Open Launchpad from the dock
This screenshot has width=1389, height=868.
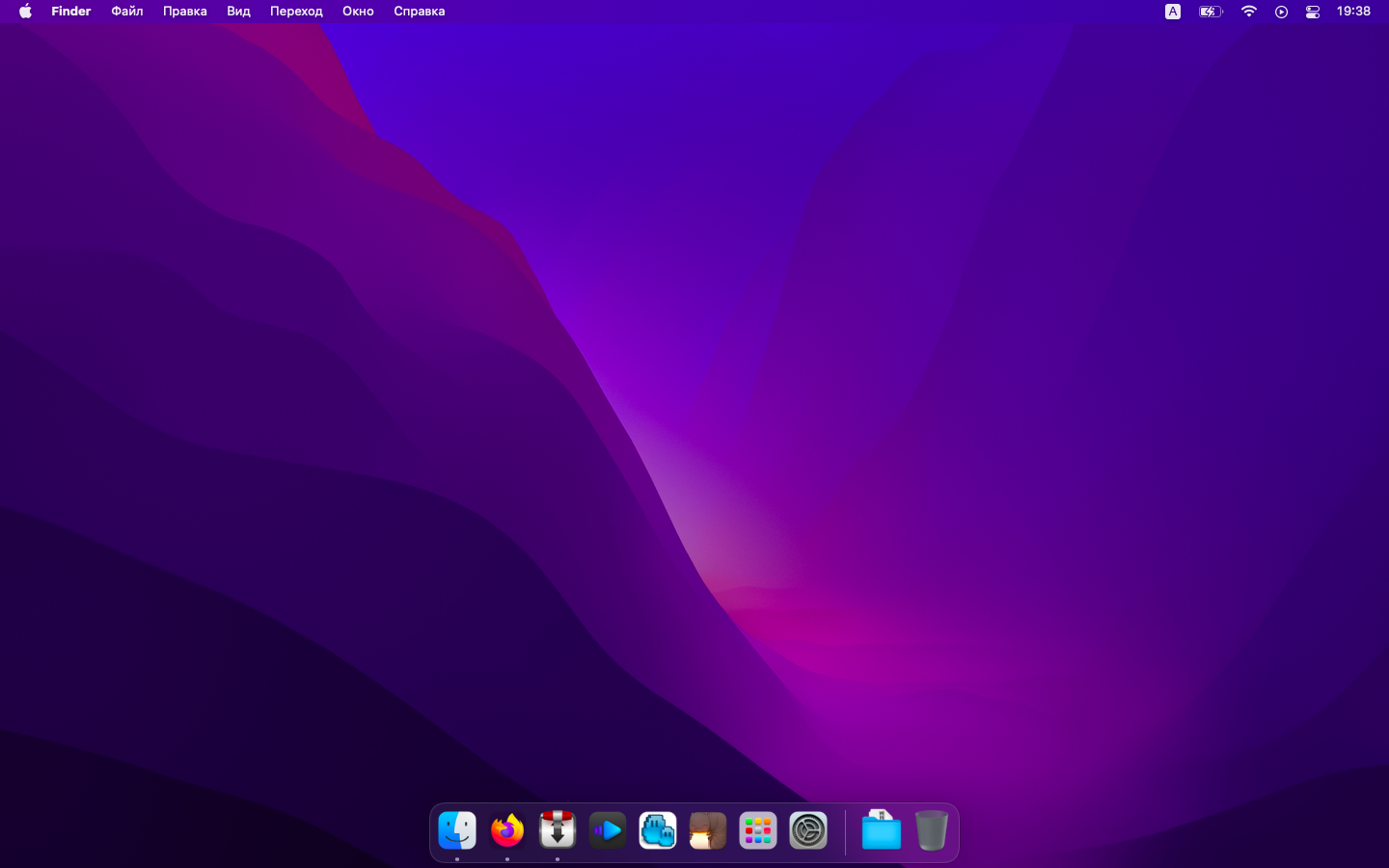point(758,830)
